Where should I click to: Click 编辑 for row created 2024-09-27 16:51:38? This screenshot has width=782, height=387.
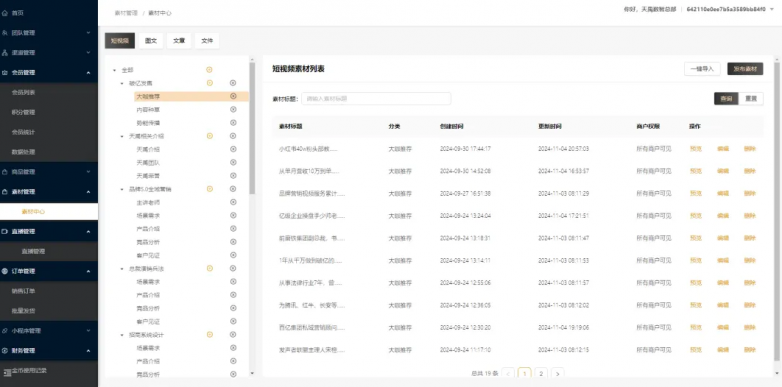723,194
